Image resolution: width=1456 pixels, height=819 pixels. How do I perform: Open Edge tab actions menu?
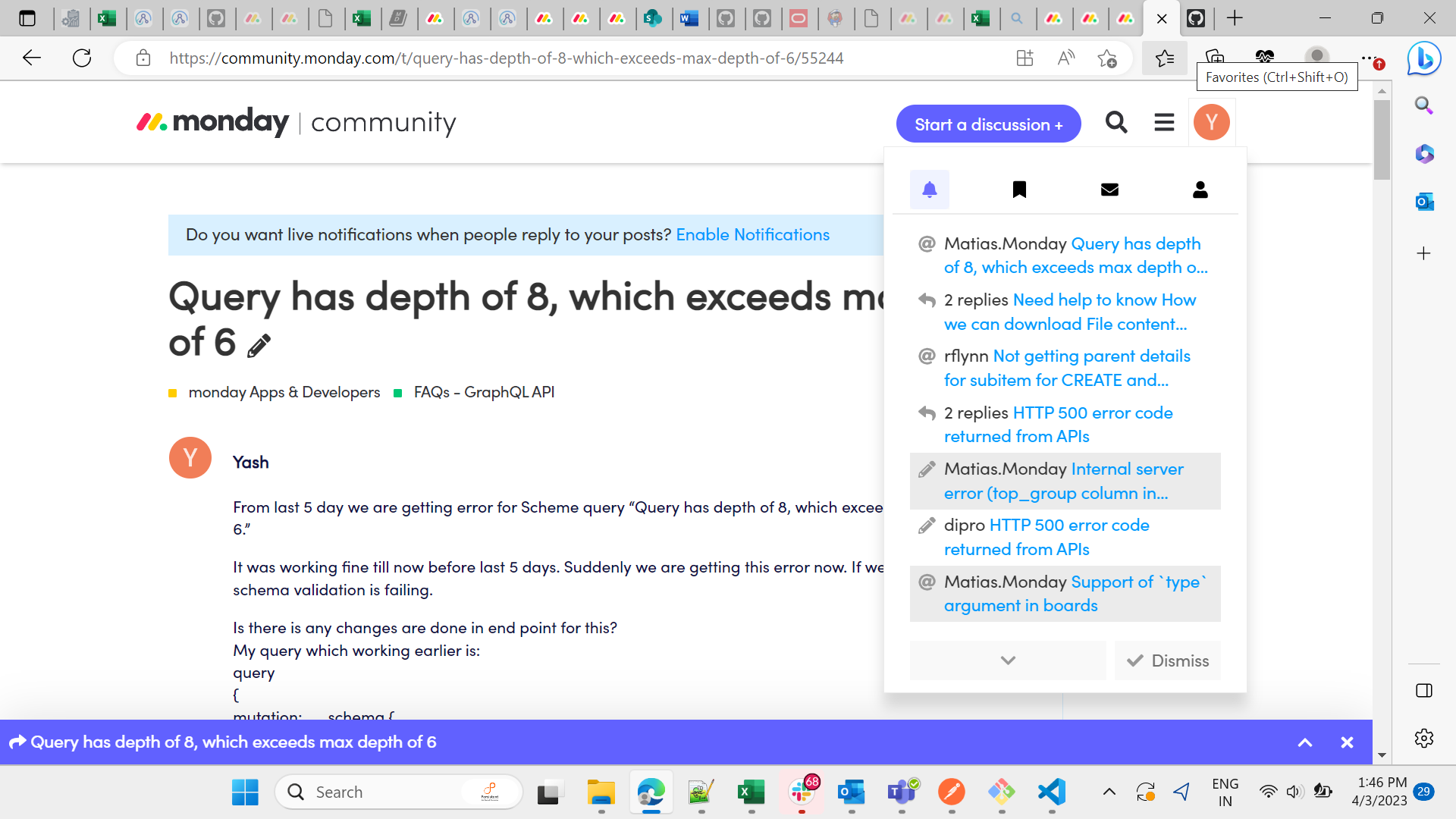tap(27, 18)
